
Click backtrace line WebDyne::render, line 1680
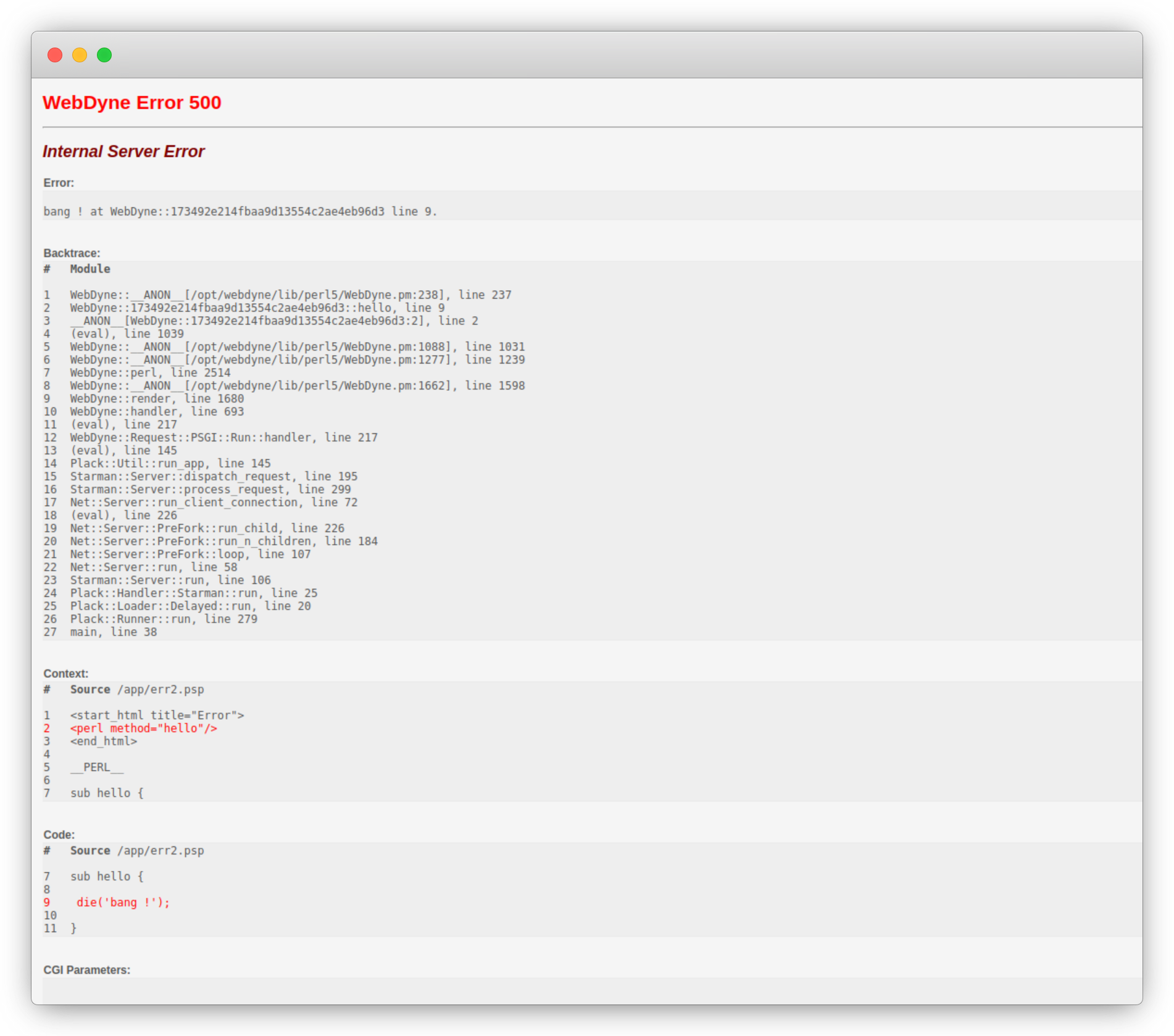click(157, 399)
